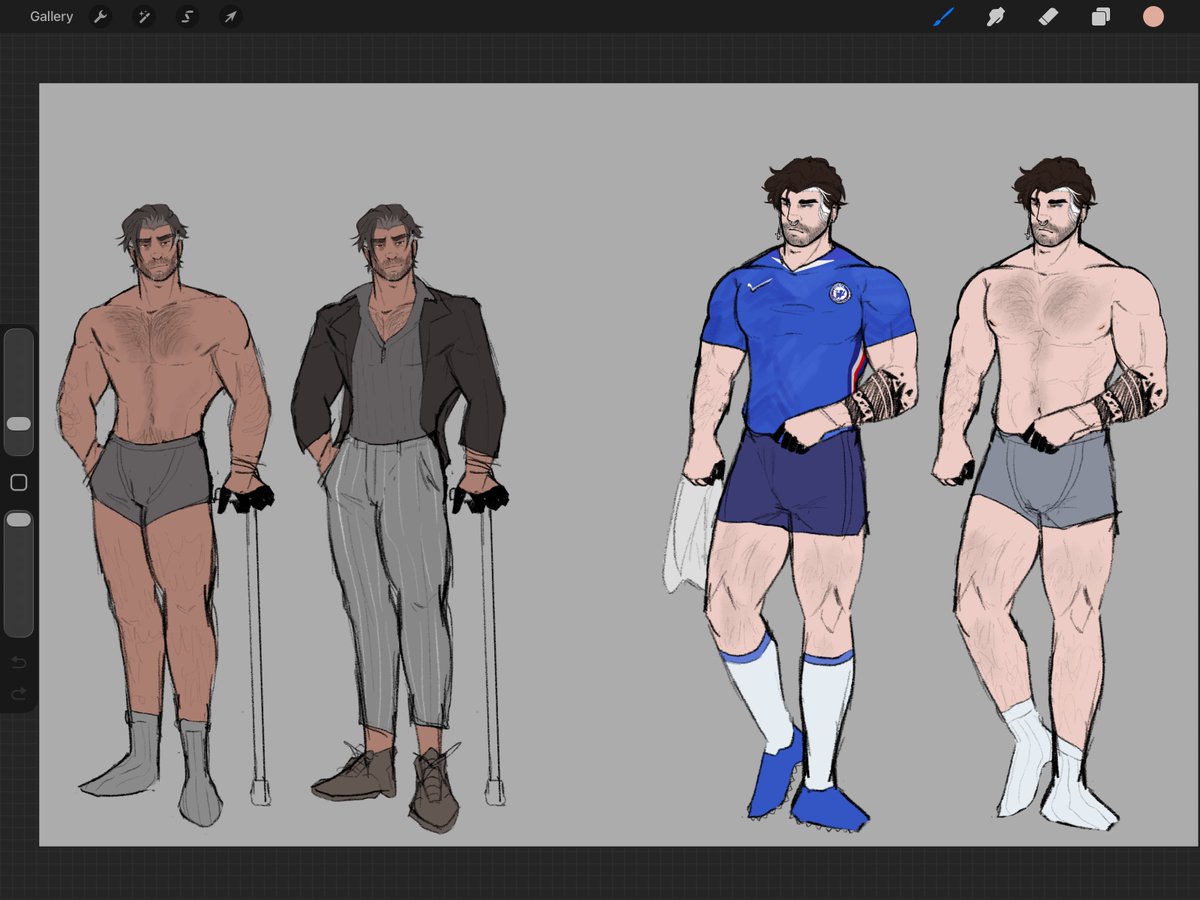Screen dimensions: 1200x900
Task: Open the Adjustments magic wand menu
Action: (x=144, y=17)
